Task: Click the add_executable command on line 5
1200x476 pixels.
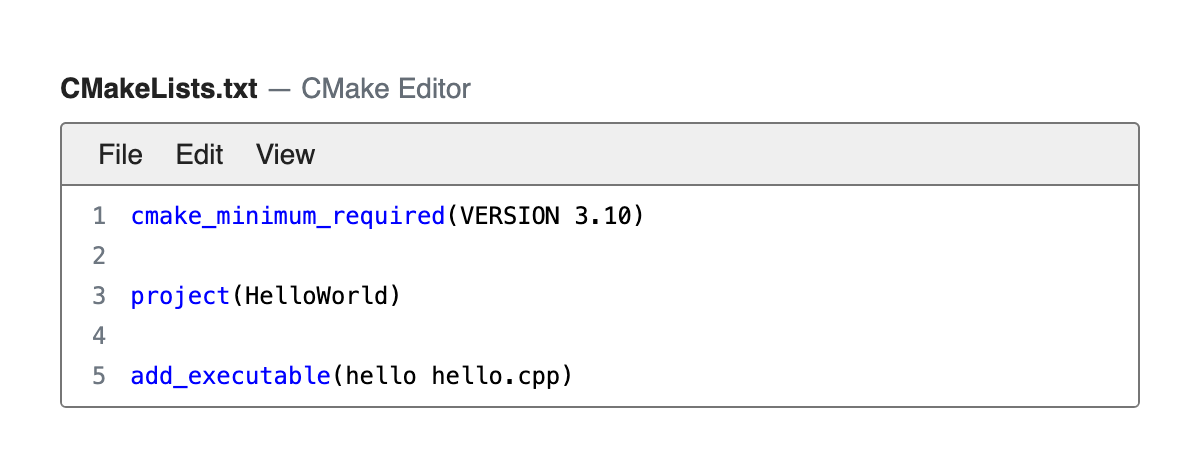Action: 231,377
